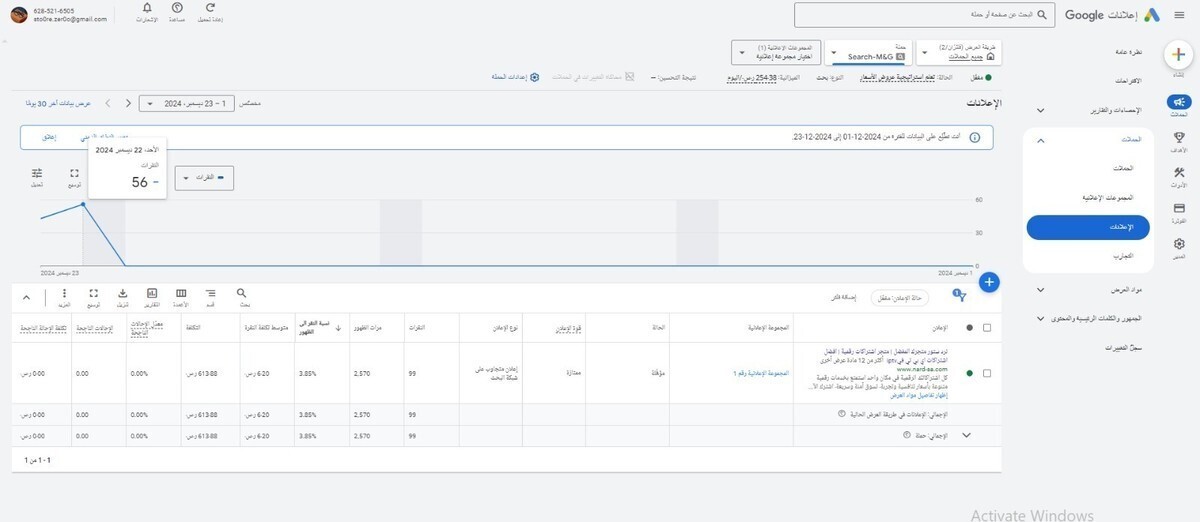Select the Ads (الإعلانات) item in sidebar
The width and height of the screenshot is (1200, 522).
[x=1088, y=227]
